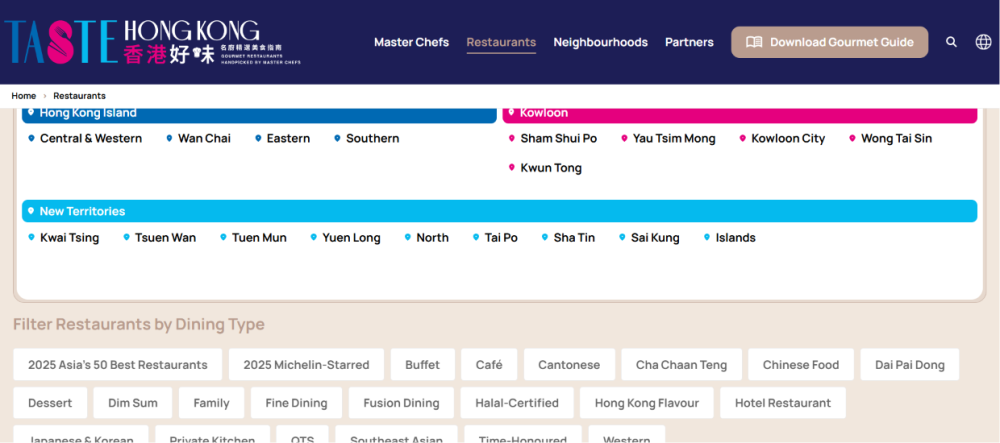Filter by Hong Kong Flavour
The width and height of the screenshot is (1000, 443).
tap(647, 403)
